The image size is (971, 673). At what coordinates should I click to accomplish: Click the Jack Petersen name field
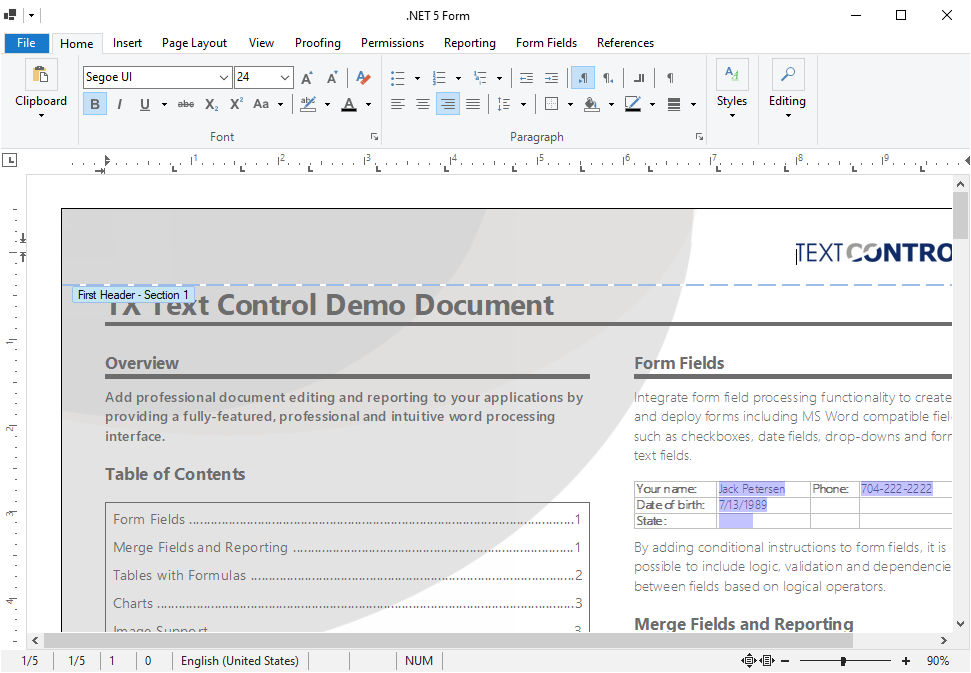point(752,488)
